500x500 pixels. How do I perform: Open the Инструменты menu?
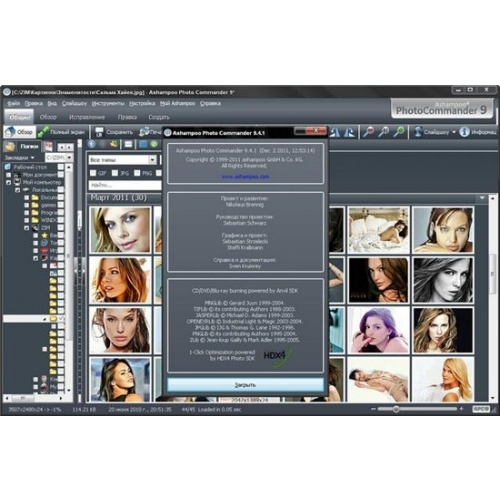point(108,103)
